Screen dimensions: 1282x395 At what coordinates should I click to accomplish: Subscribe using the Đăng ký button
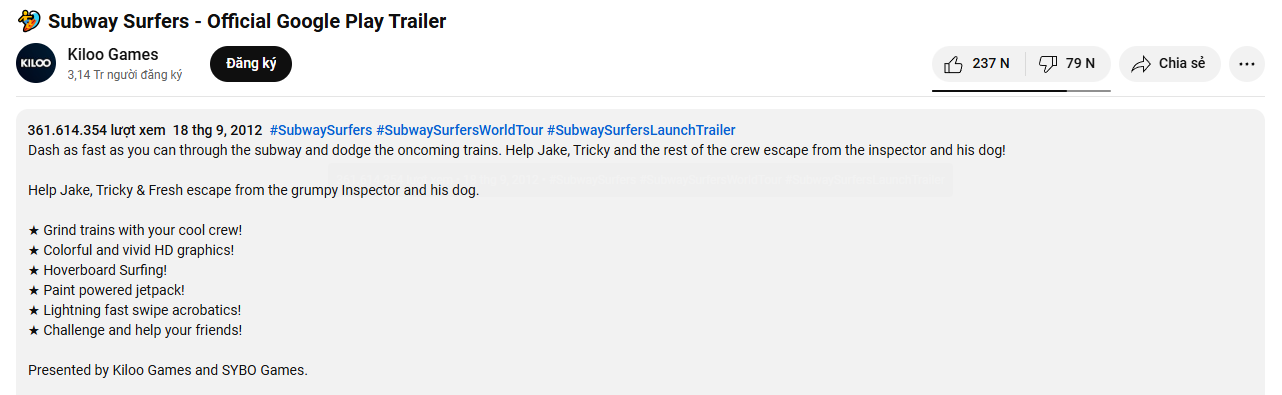(251, 64)
